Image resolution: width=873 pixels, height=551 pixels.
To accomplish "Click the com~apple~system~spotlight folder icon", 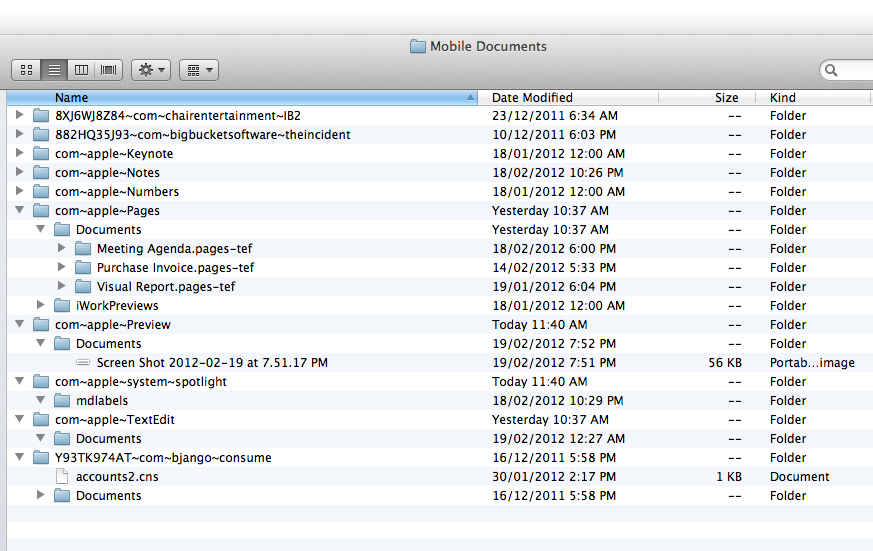I will tap(41, 381).
